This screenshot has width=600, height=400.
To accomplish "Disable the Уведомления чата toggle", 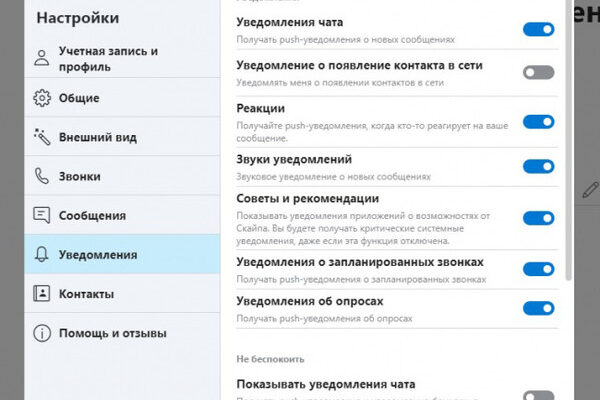I will point(538,29).
